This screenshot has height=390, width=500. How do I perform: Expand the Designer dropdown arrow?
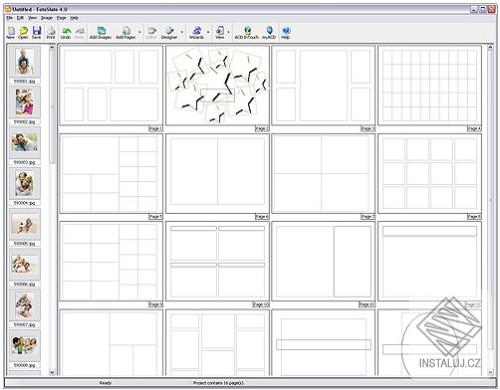pos(182,32)
